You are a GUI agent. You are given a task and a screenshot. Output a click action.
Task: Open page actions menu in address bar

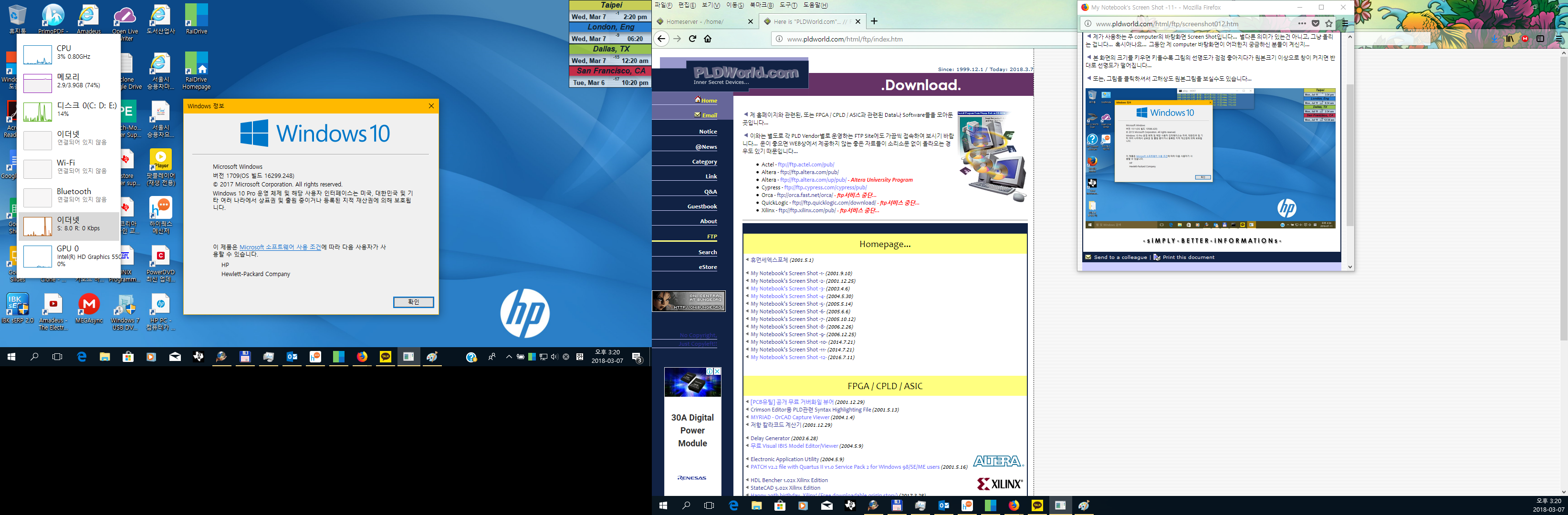pos(1302,24)
